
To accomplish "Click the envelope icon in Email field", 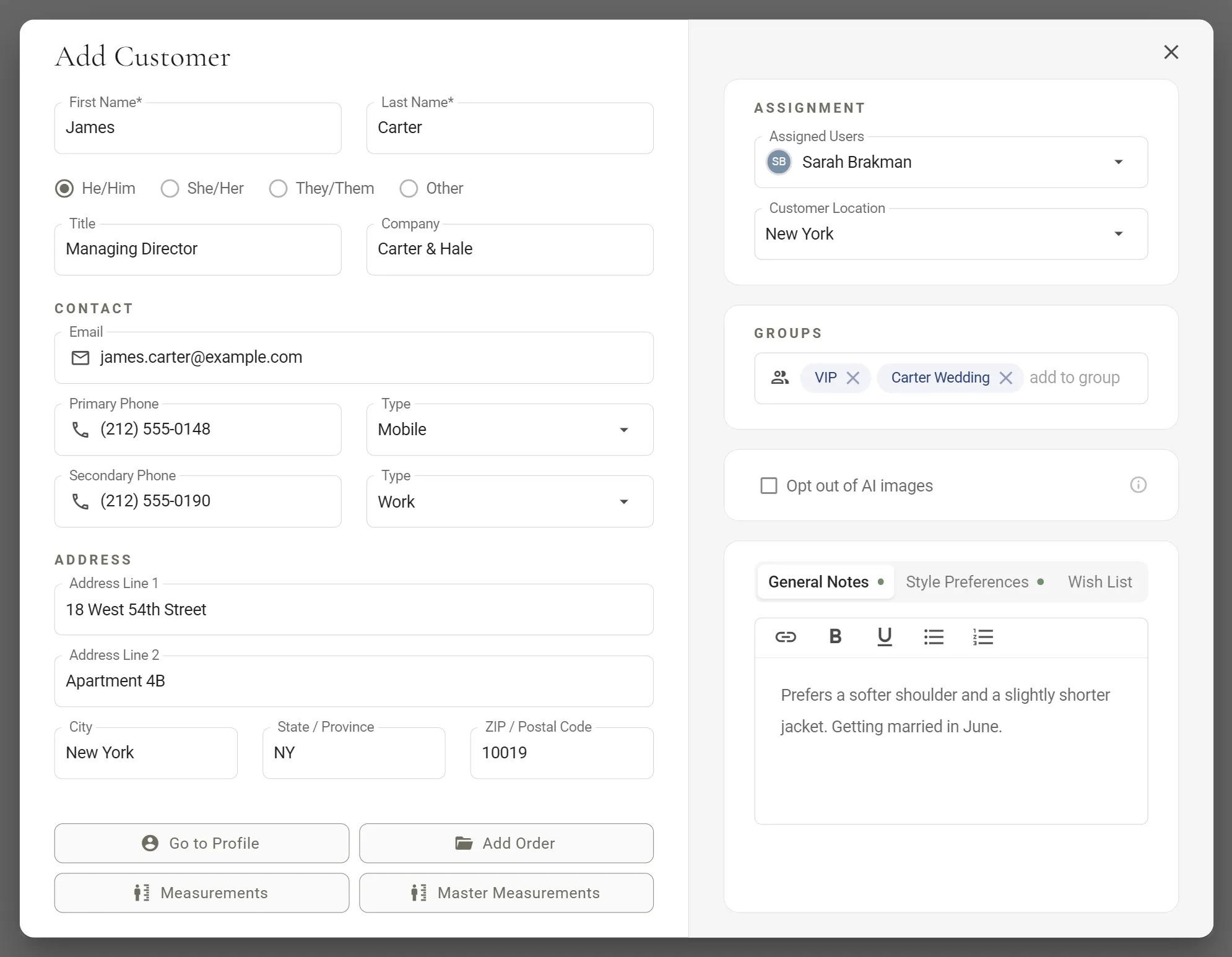I will point(80,358).
